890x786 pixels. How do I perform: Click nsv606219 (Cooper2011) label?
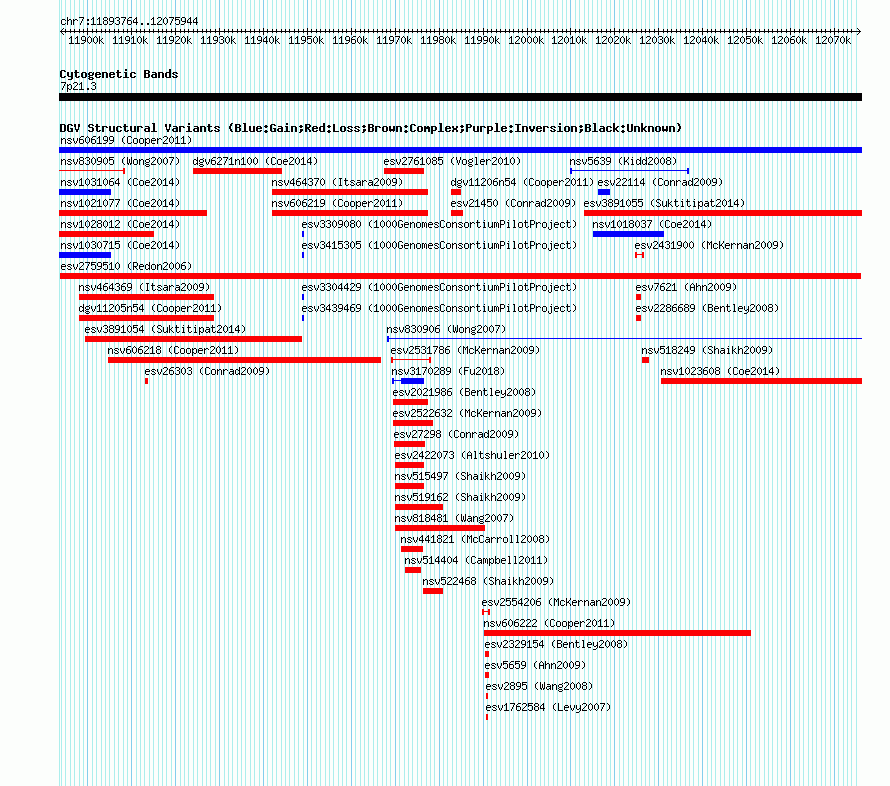(x=337, y=203)
